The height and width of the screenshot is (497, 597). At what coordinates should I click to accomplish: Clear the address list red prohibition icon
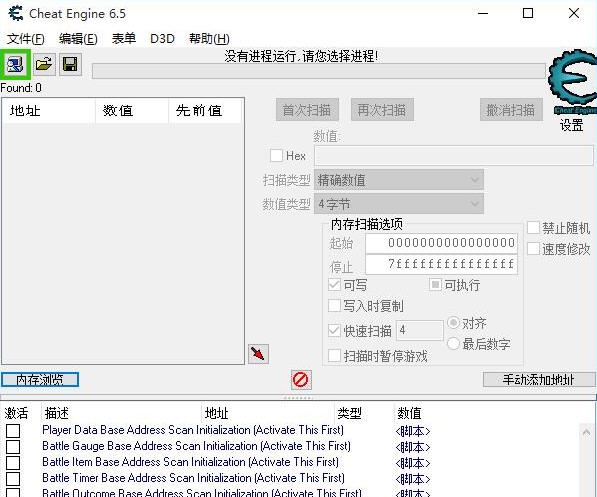point(301,380)
